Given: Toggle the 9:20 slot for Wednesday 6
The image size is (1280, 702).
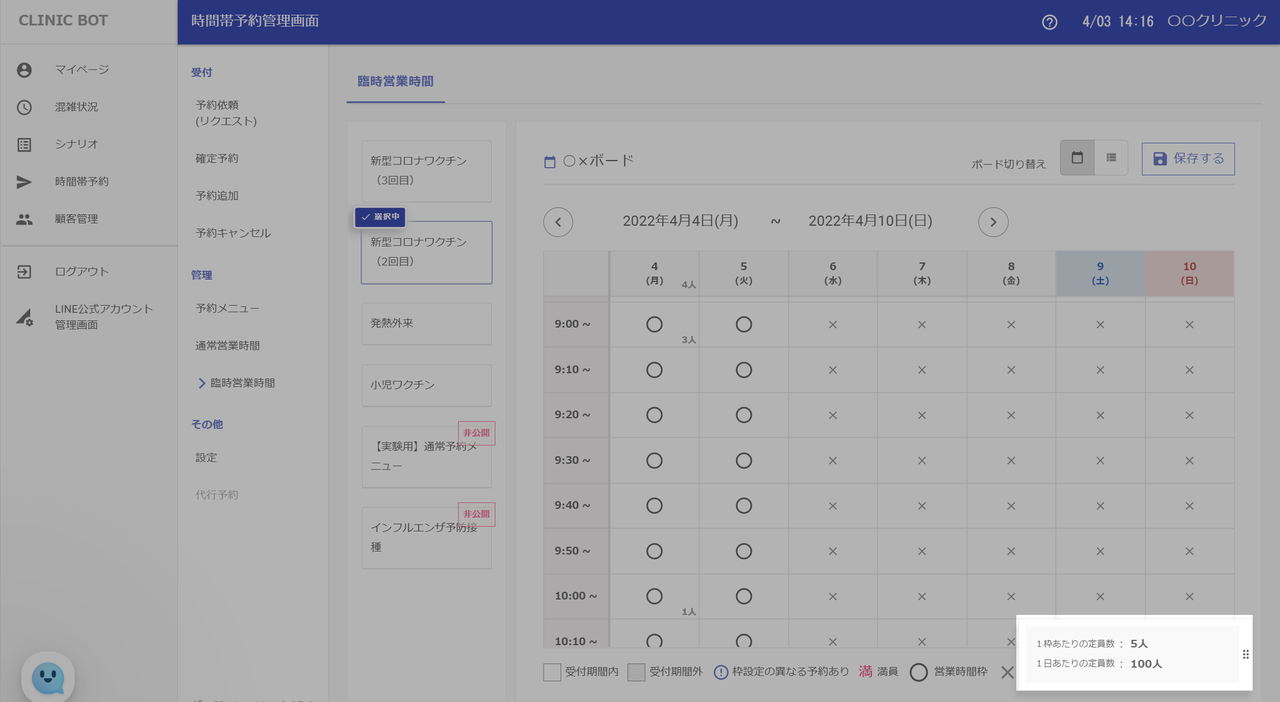Looking at the screenshot, I should 832,415.
